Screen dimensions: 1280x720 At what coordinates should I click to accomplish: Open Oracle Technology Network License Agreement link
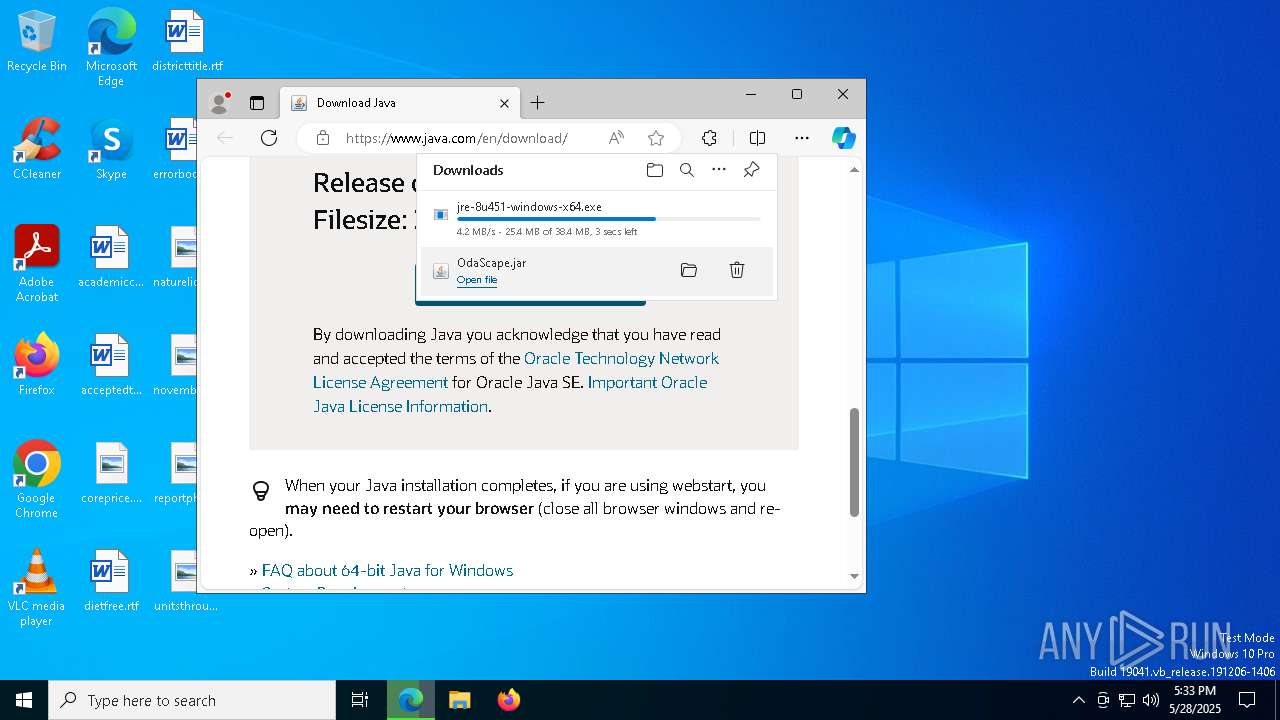(x=516, y=370)
